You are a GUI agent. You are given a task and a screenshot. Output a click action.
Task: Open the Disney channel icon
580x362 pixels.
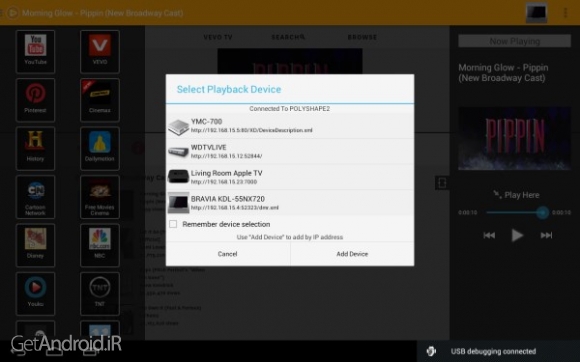click(x=36, y=245)
